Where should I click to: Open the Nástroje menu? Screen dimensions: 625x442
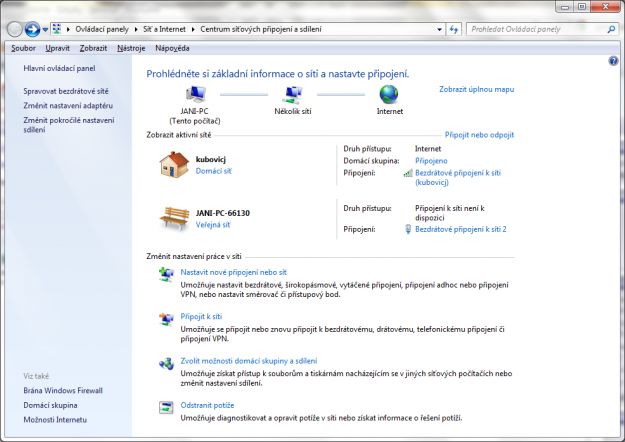[x=131, y=48]
